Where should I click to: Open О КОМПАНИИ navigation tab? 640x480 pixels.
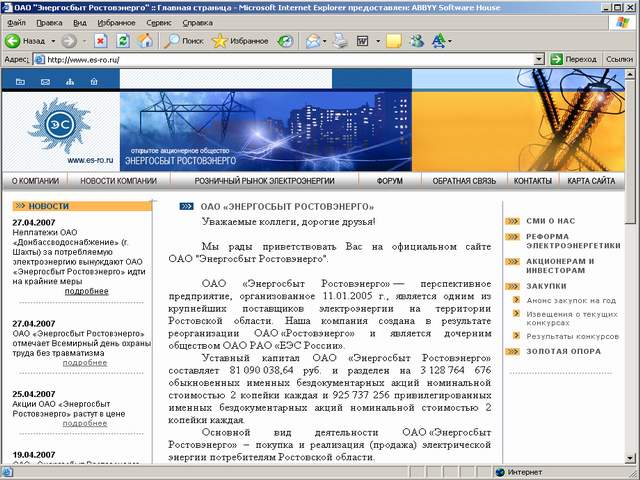click(35, 181)
